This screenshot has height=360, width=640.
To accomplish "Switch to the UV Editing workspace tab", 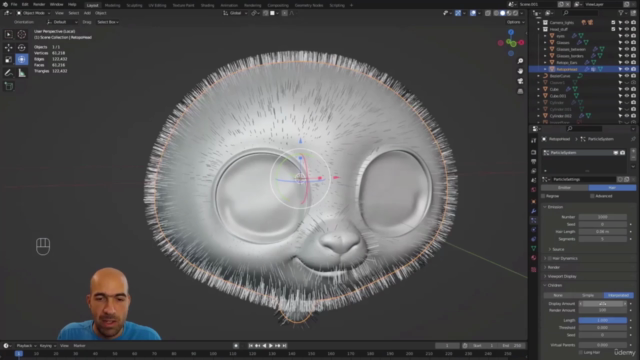I will (157, 5).
